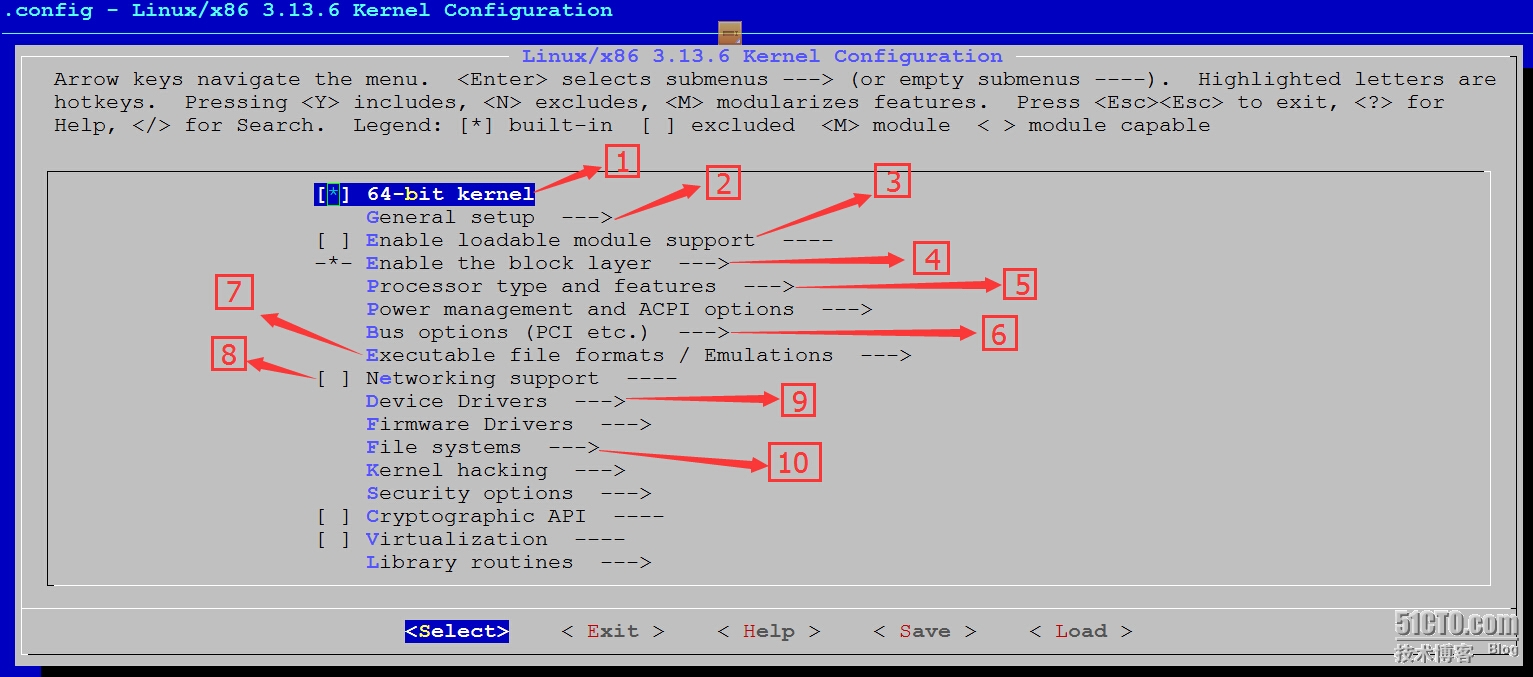The image size is (1533, 677).
Task: Open the Kernel hacking submenu
Action: click(x=495, y=470)
